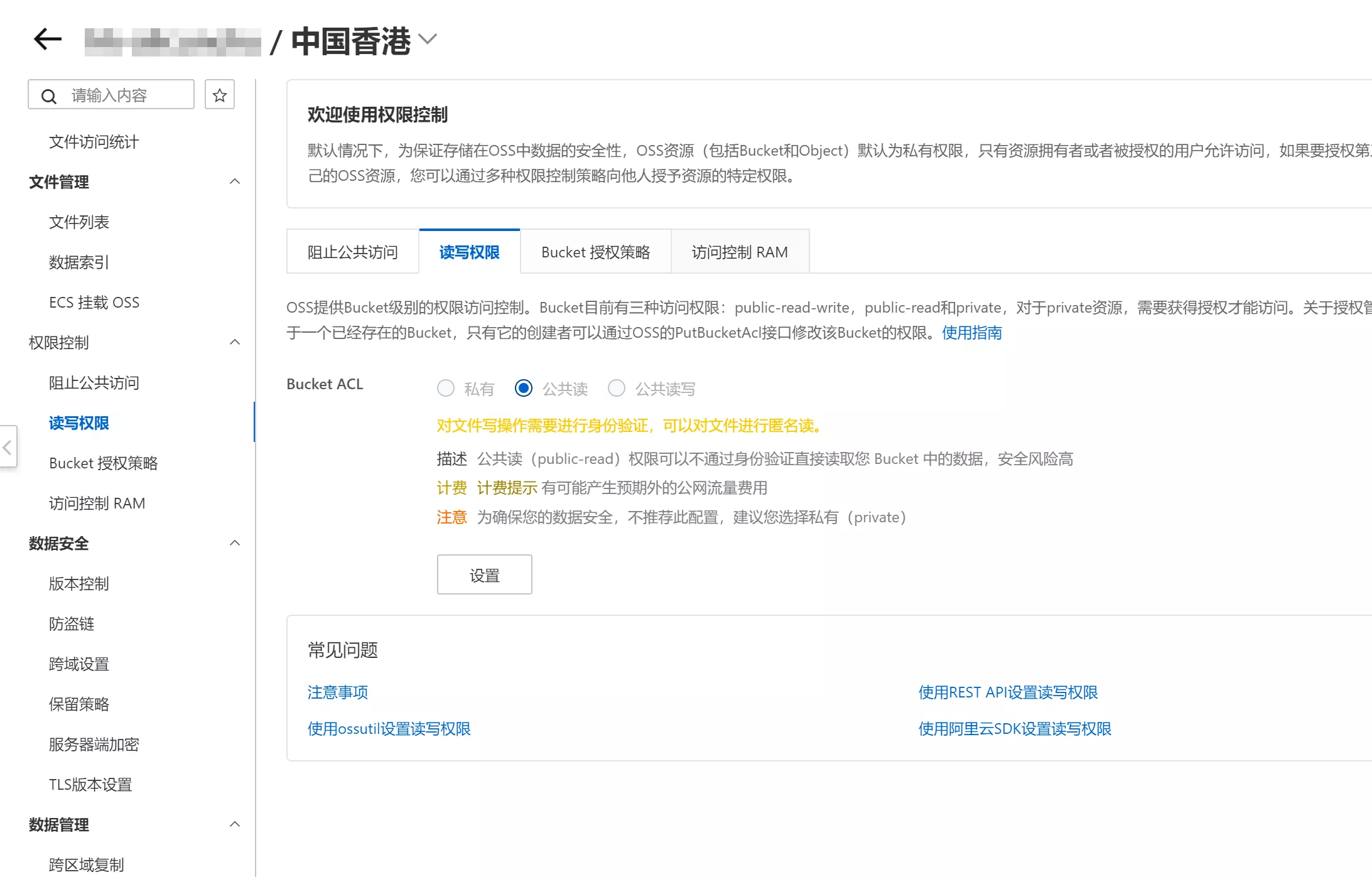
Task: Click the 设置 button
Action: (x=484, y=574)
